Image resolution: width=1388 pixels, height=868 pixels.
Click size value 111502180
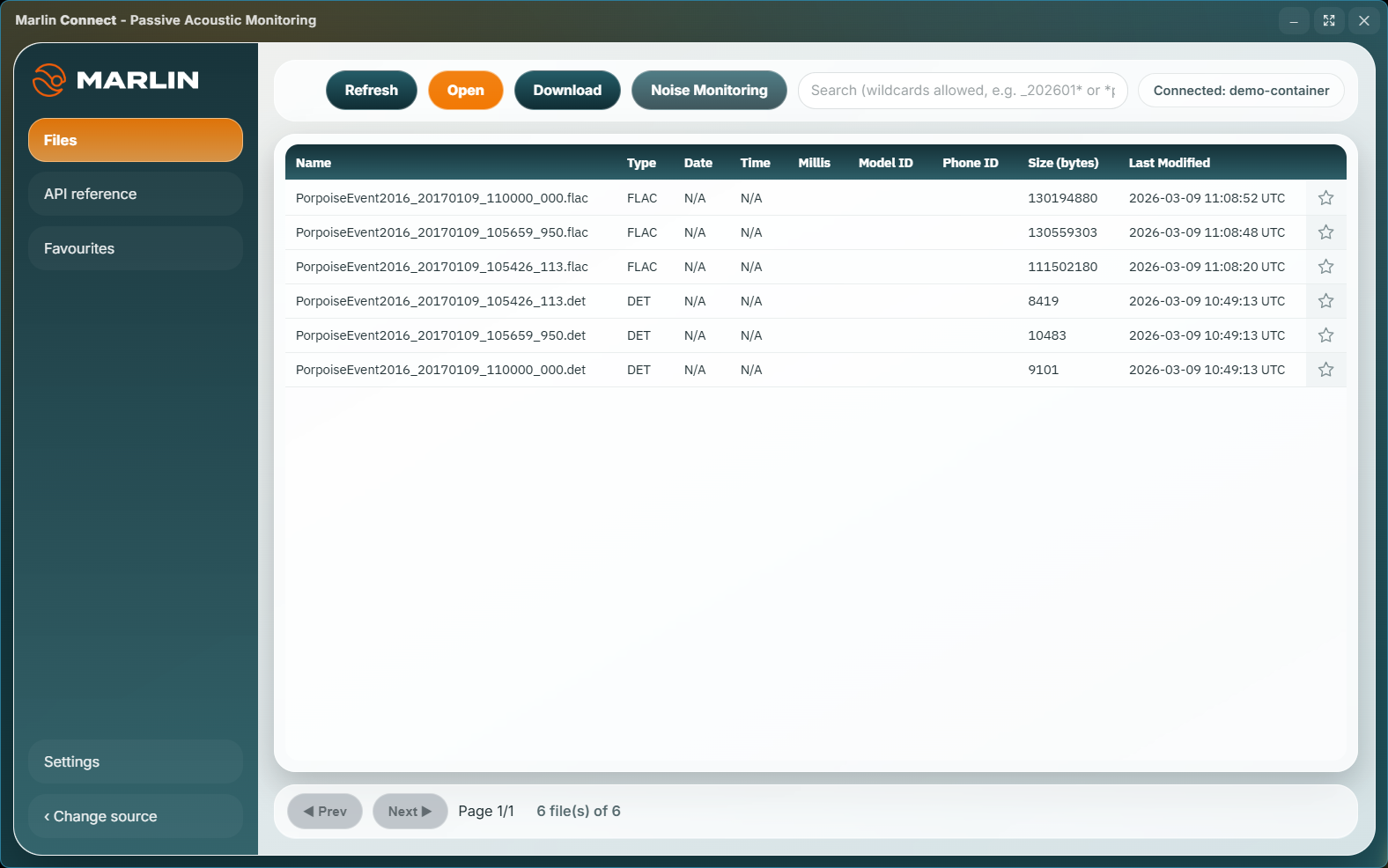[1063, 267]
